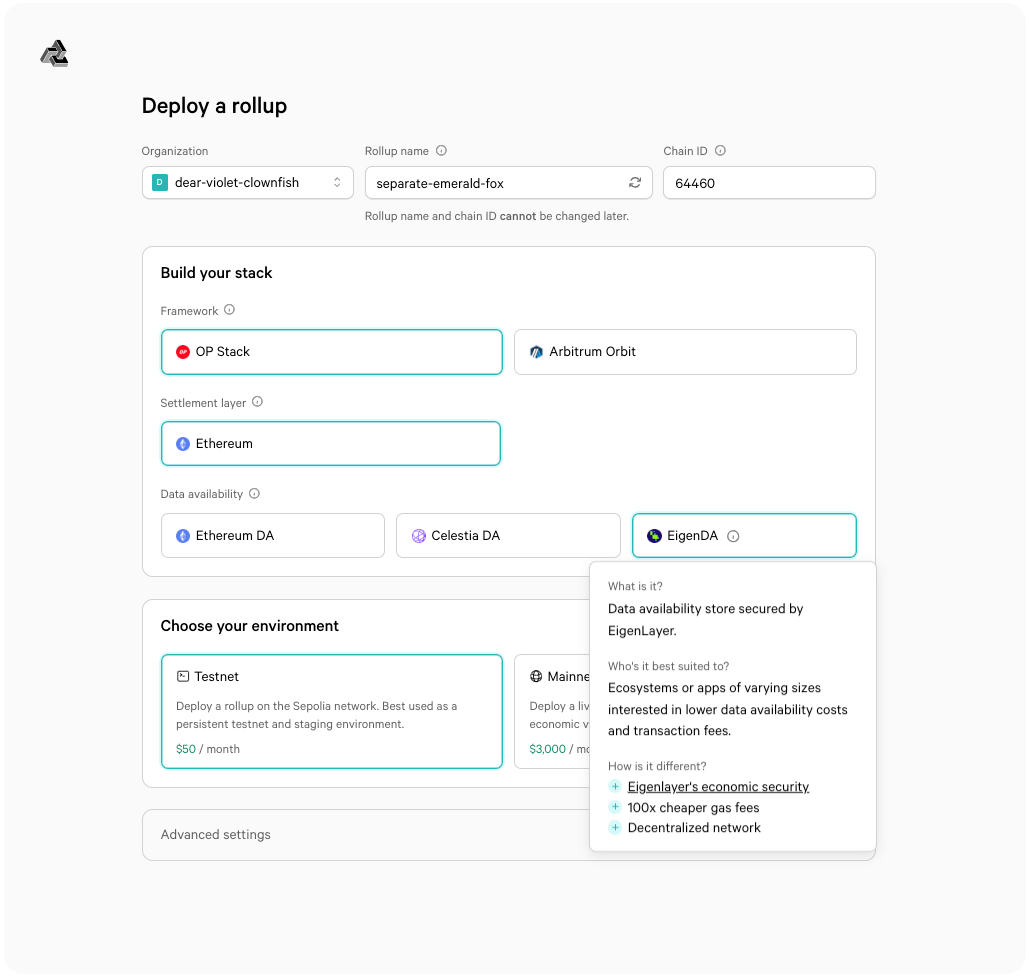Screen dimensions: 1030x977
Task: Select the EigenDA option
Action: point(744,535)
